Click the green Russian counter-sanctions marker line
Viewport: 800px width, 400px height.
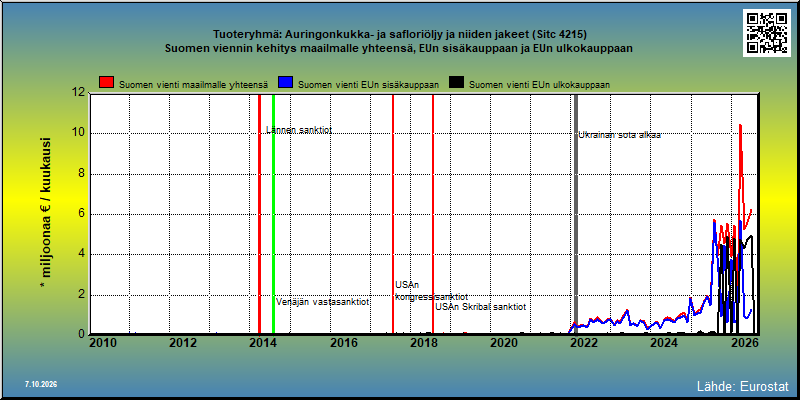click(x=273, y=214)
